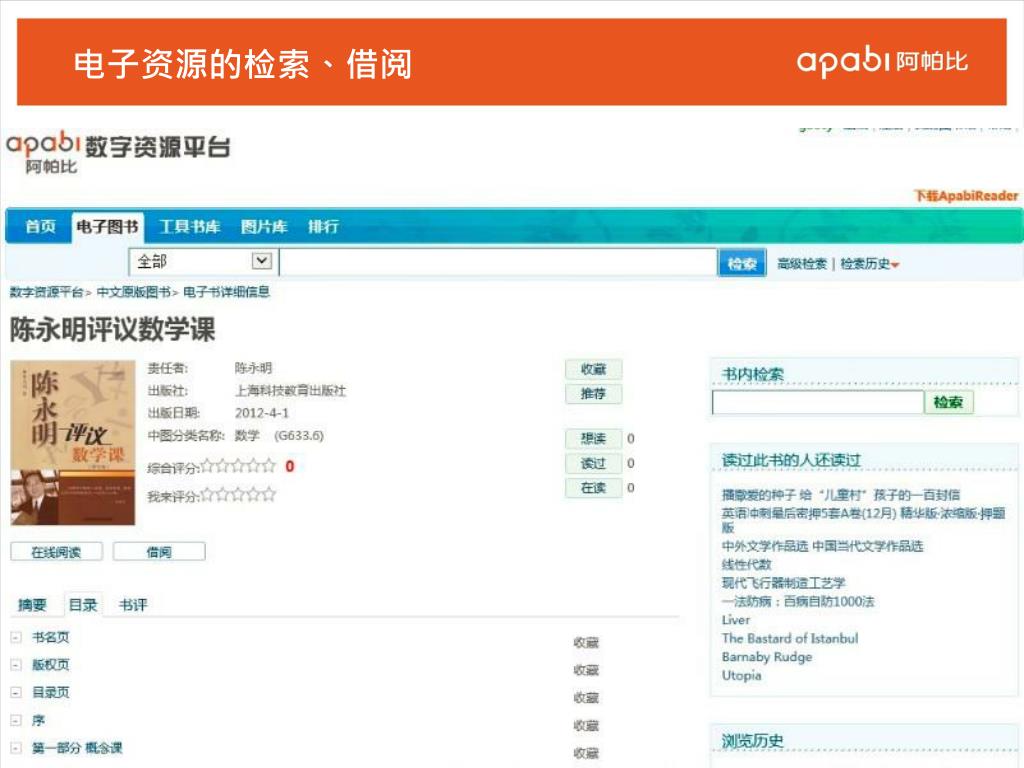Mark the book as 读过
The width and height of the screenshot is (1024, 768).
[x=594, y=463]
